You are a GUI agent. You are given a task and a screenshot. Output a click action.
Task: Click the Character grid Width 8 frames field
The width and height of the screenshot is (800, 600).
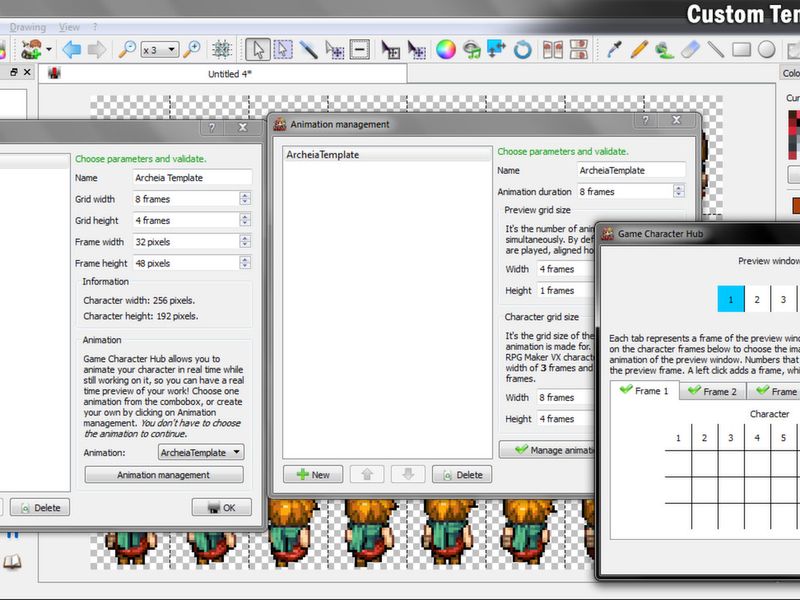(565, 397)
